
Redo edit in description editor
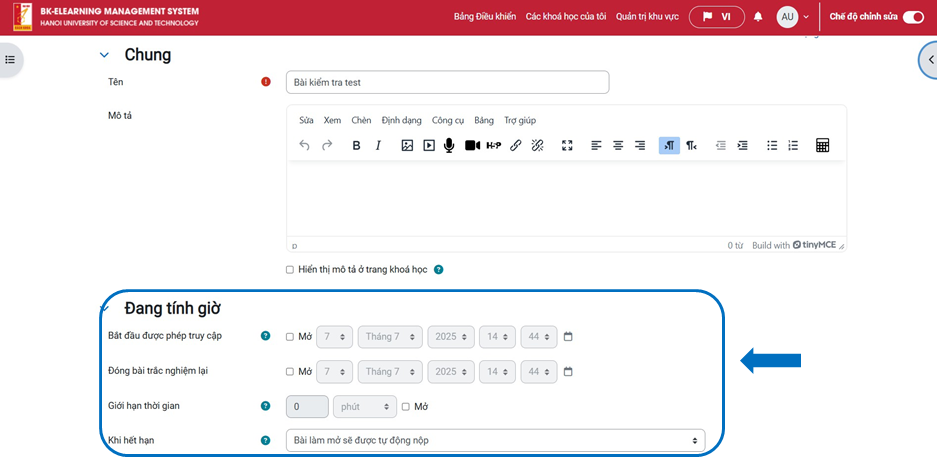(x=327, y=145)
